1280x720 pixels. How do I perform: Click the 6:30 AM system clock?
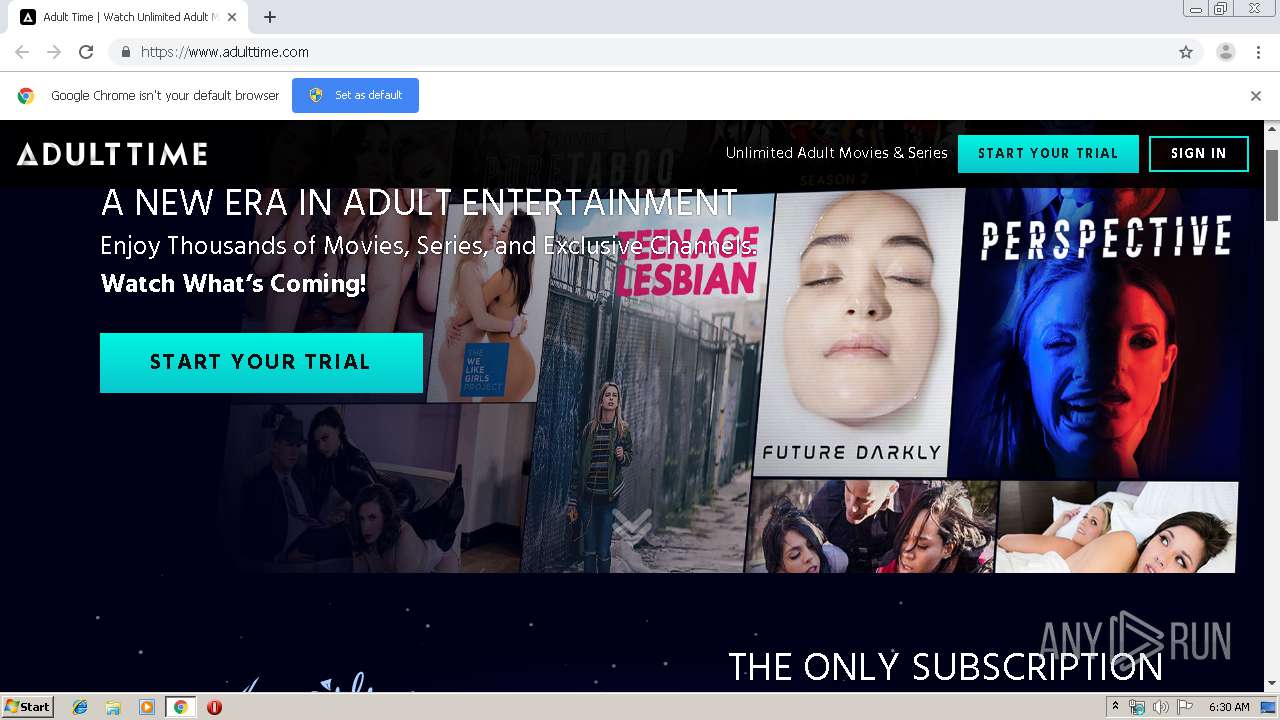point(1229,707)
